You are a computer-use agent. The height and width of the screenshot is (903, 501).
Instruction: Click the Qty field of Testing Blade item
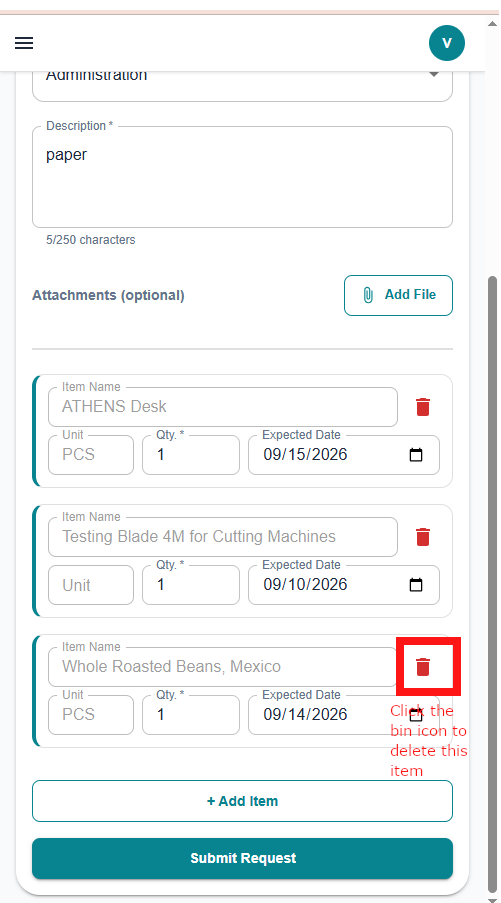click(191, 585)
